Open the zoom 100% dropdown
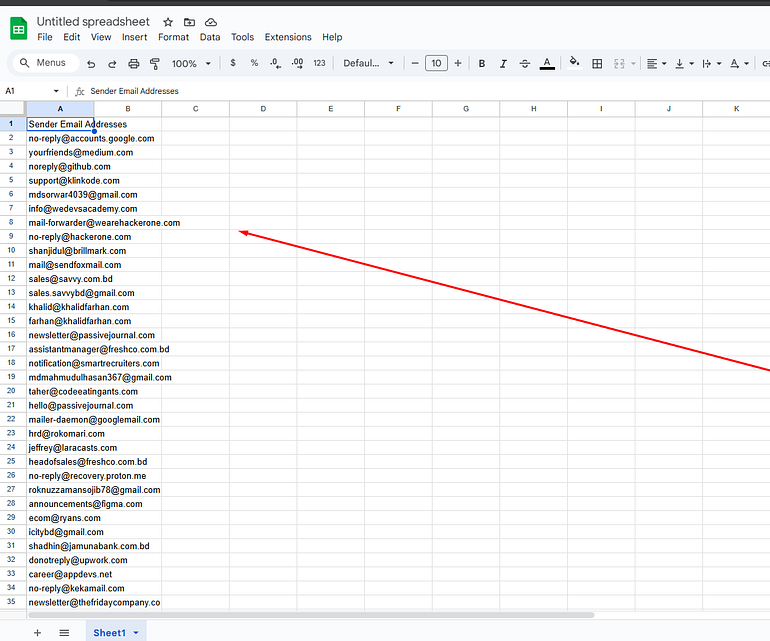This screenshot has height=641, width=770. click(191, 63)
